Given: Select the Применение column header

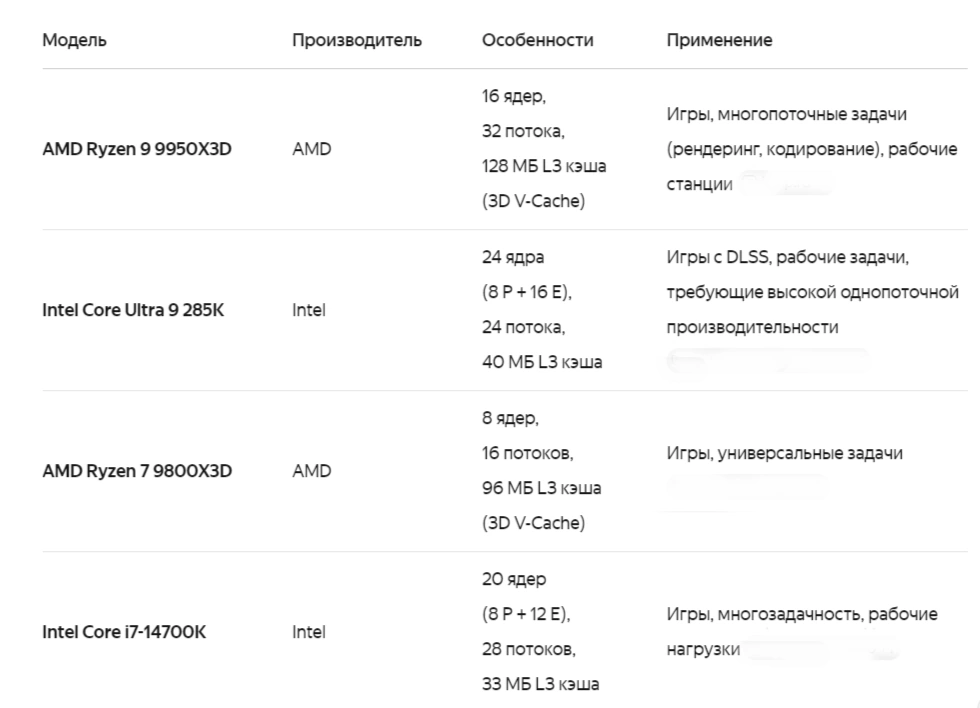Looking at the screenshot, I should tap(719, 40).
